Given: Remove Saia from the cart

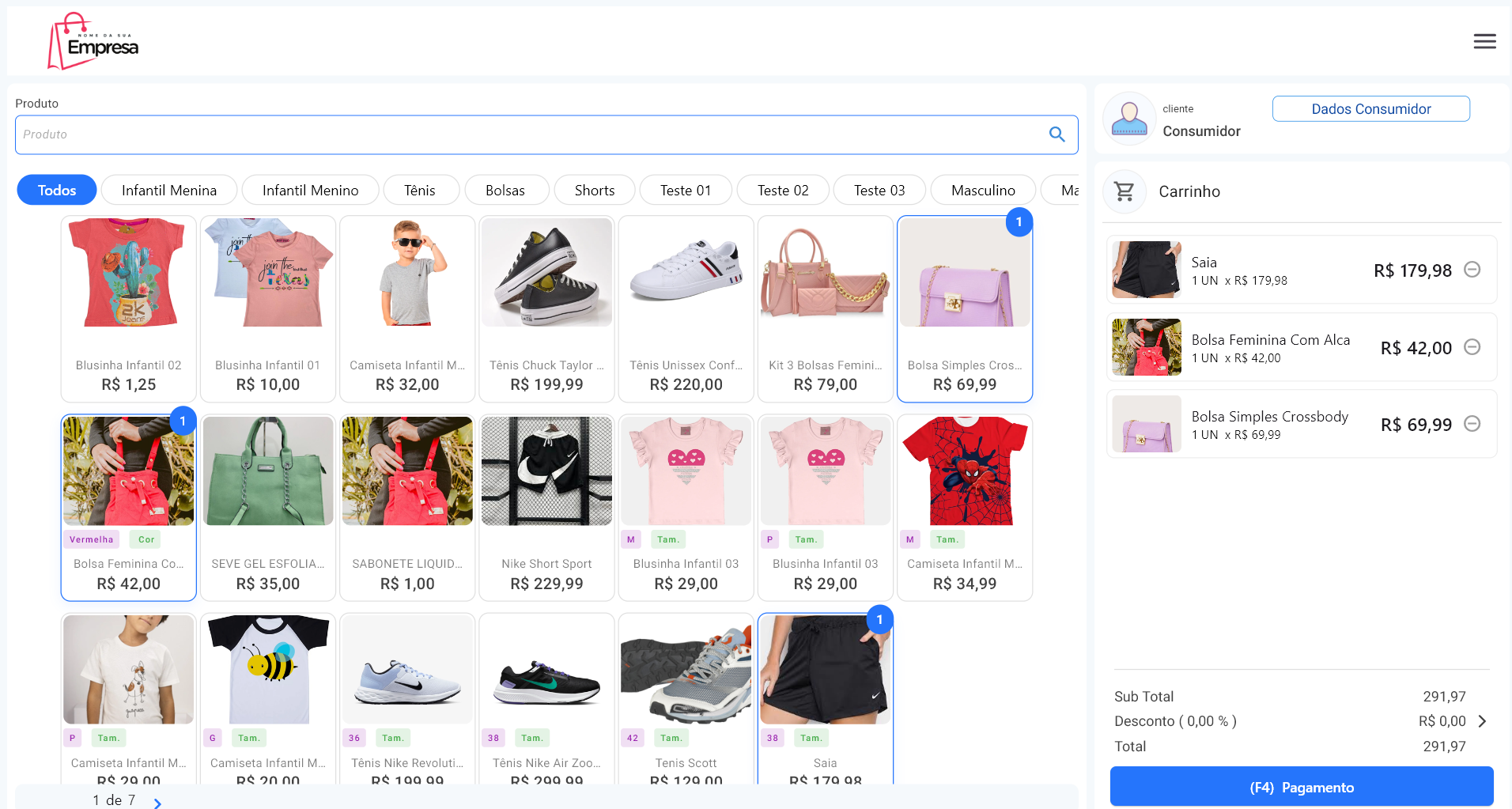Looking at the screenshot, I should pyautogui.click(x=1472, y=270).
